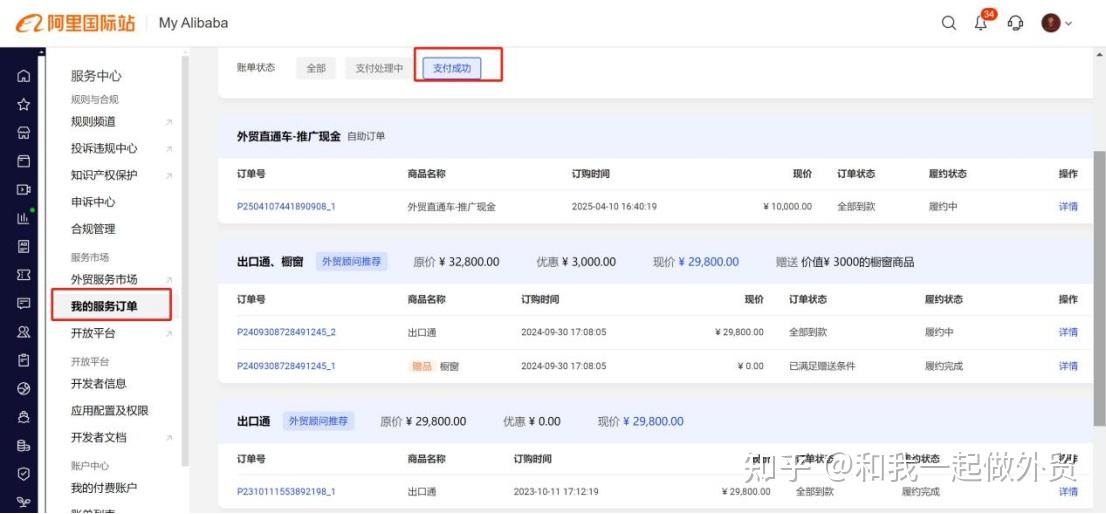
Task: Click the ticket coupon icon in sidebar
Action: (x=23, y=275)
